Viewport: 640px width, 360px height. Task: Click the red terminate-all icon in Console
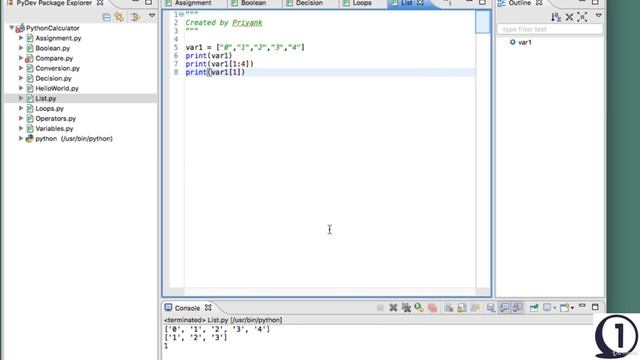click(433, 308)
